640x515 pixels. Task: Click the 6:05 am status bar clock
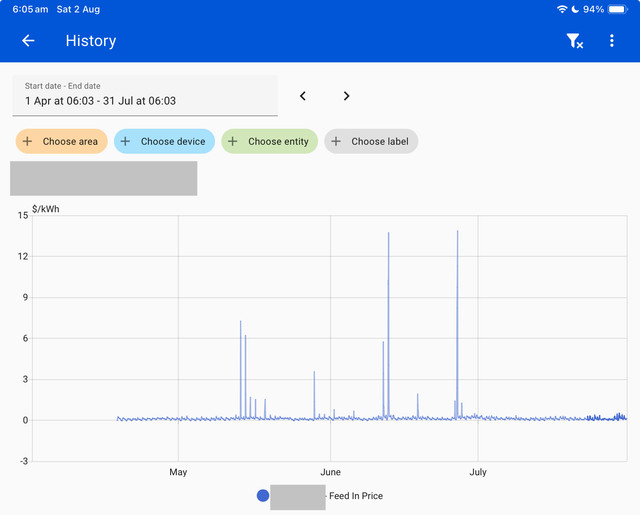[30, 9]
